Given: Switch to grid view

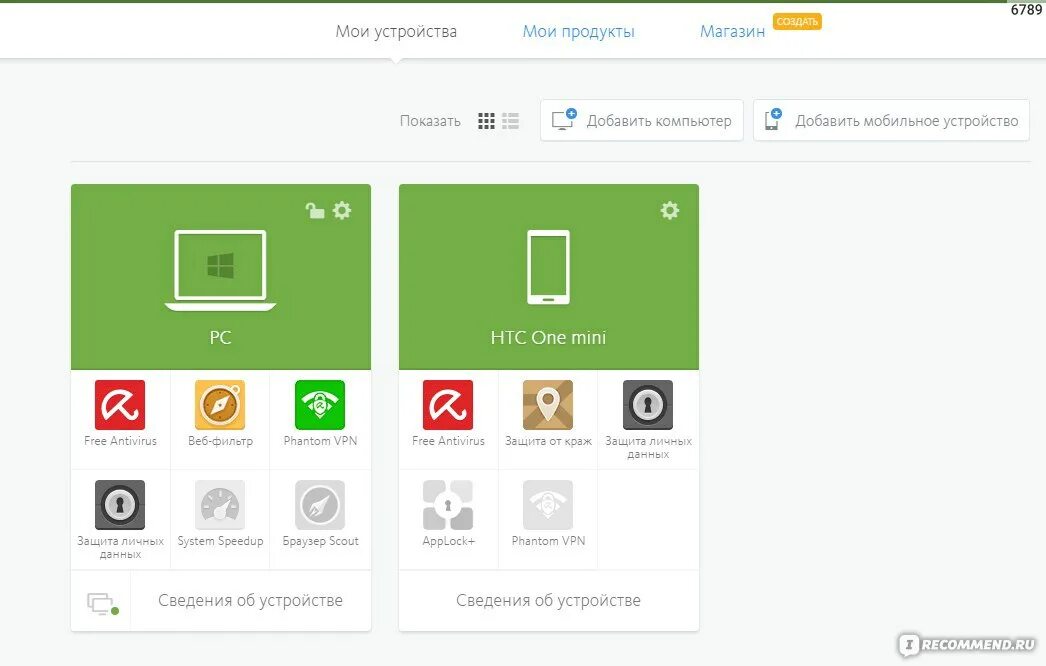Looking at the screenshot, I should point(486,121).
